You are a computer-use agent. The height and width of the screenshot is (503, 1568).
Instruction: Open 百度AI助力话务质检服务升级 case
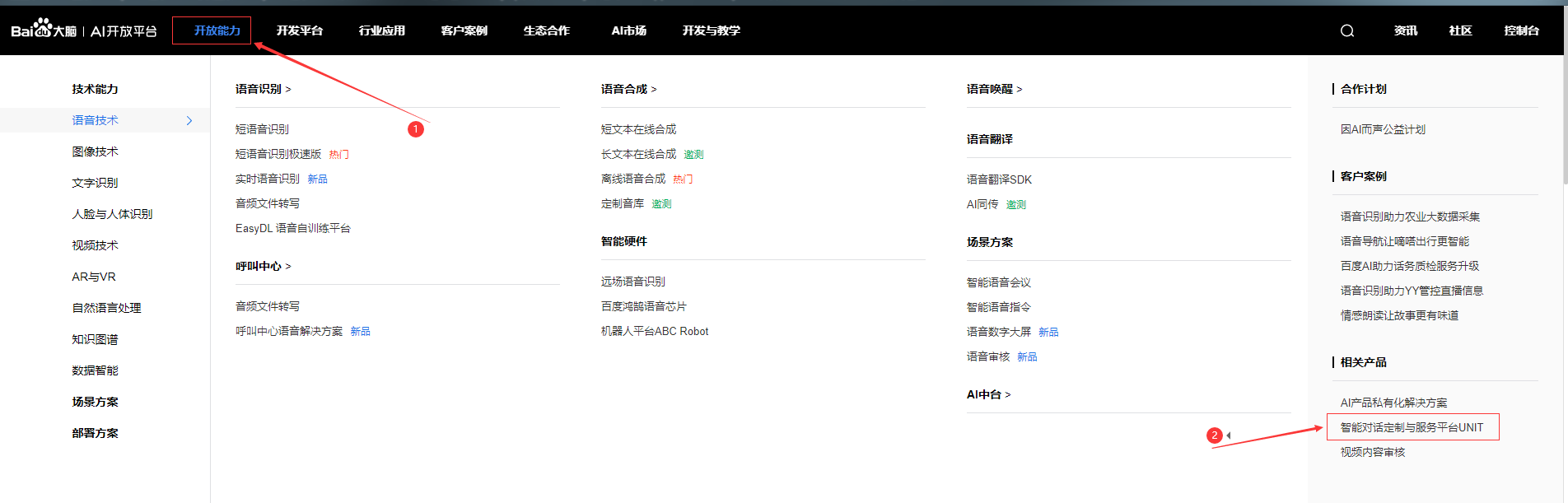[1410, 266]
